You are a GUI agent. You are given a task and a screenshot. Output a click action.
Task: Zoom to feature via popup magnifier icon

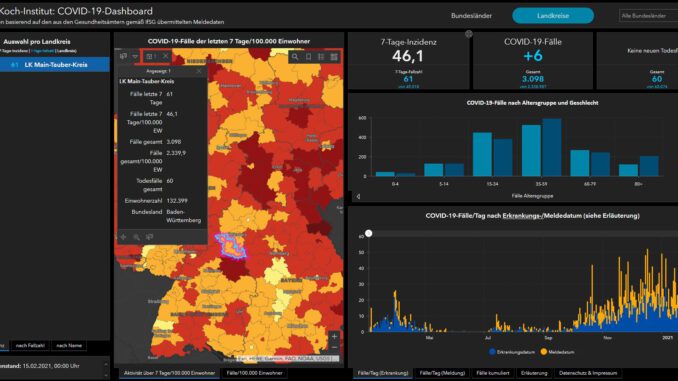[x=137, y=237]
